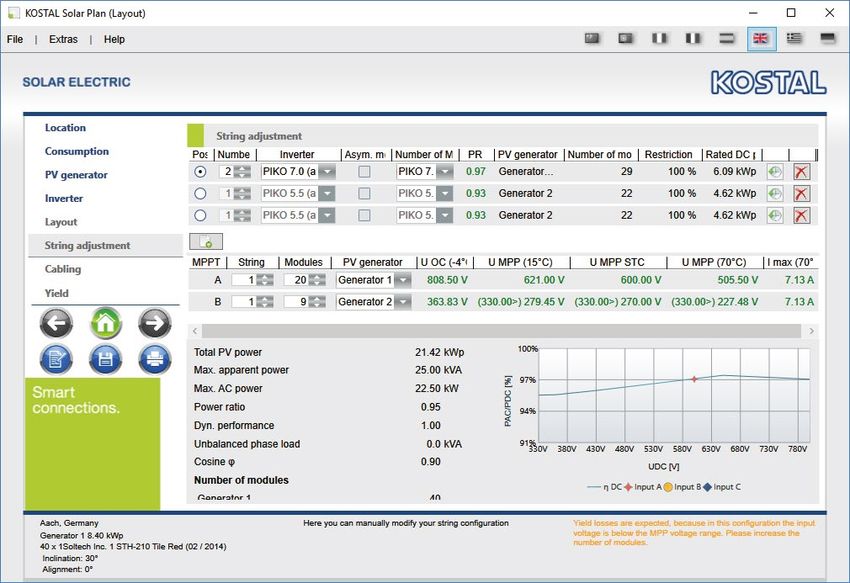The image size is (850, 583).
Task: Open the Generator 1 dropdown for MPPT A
Action: coord(403,280)
